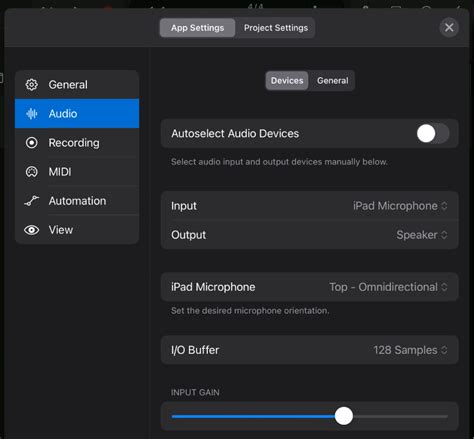Open the Input device dropdown
Viewport: 474px width, 439px height.
400,206
